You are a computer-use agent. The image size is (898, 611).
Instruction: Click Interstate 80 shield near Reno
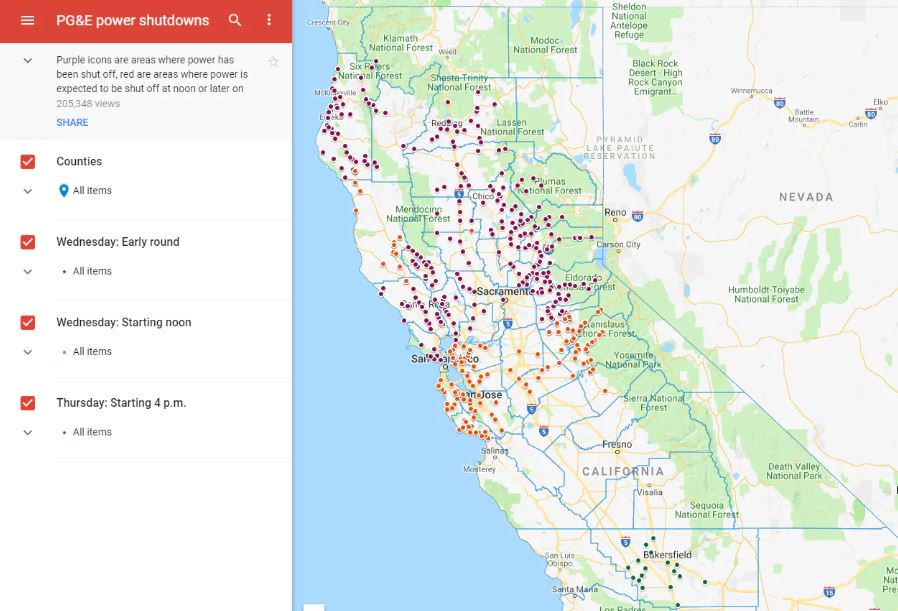(x=637, y=215)
